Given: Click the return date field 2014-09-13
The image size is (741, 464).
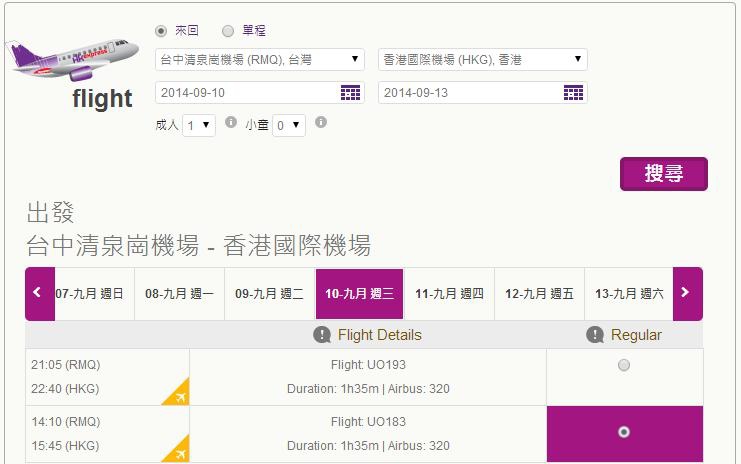Looking at the screenshot, I should (483, 93).
